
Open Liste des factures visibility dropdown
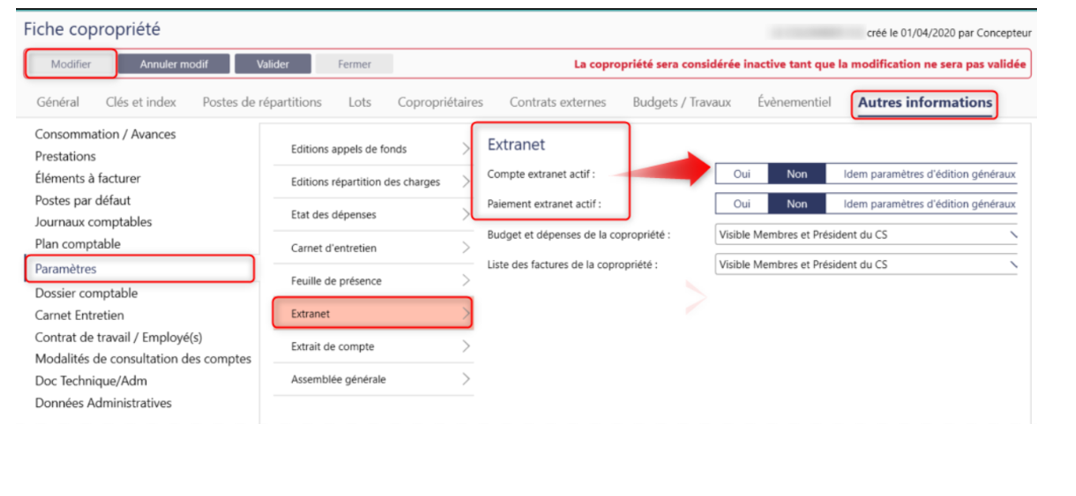click(x=866, y=265)
